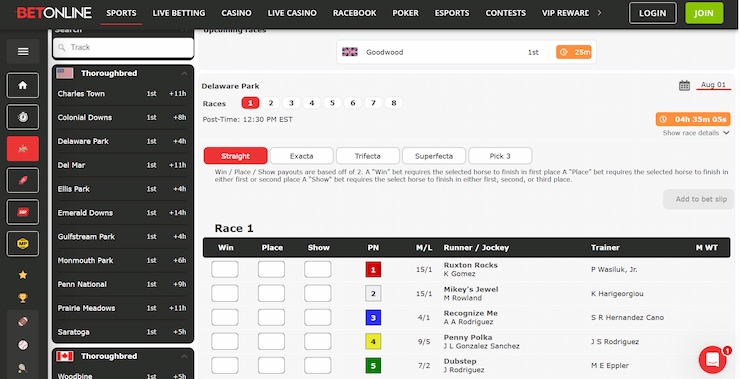The height and width of the screenshot is (379, 740).
Task: Tick Show box for Penny Polka
Action: pyautogui.click(x=318, y=342)
